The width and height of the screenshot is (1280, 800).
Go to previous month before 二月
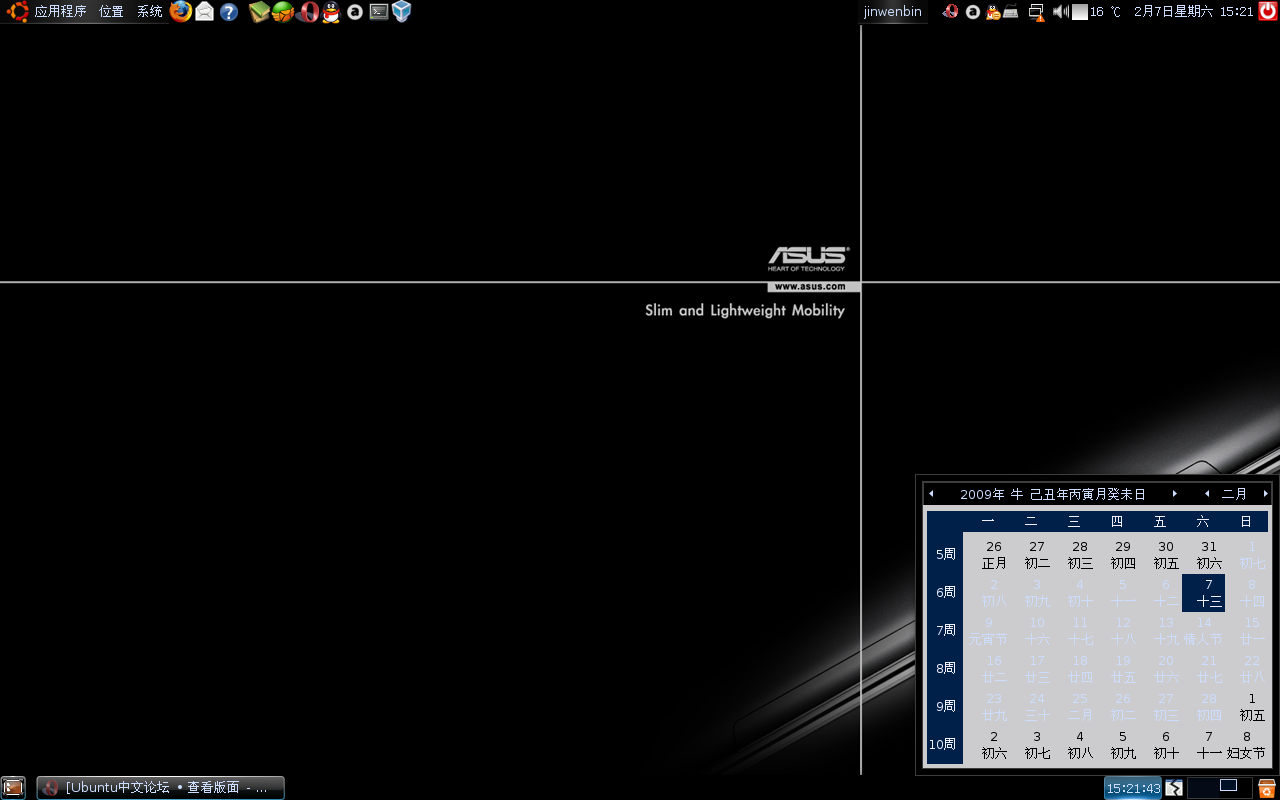(x=1207, y=494)
